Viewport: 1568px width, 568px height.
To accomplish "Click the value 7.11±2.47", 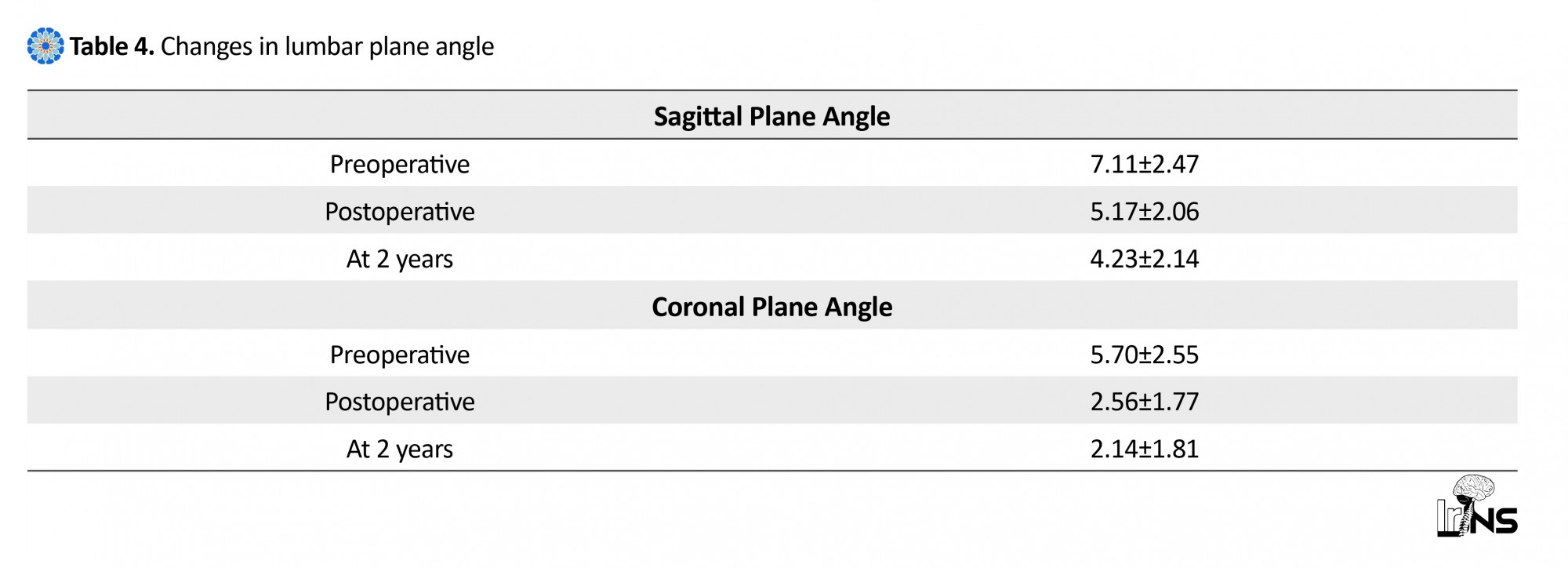I will pyautogui.click(x=1145, y=164).
